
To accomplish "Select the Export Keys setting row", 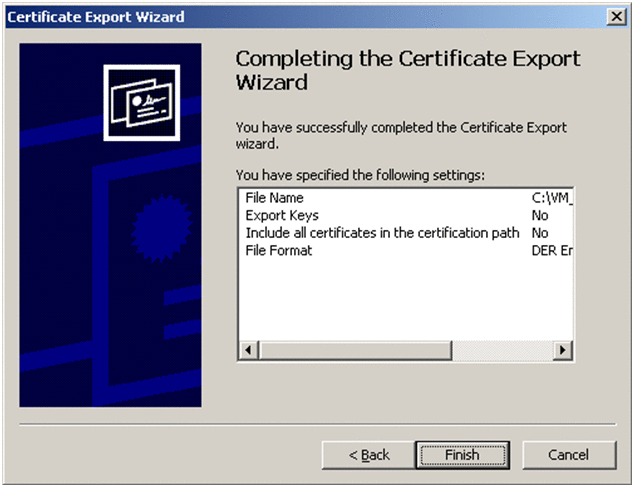I will [406, 215].
